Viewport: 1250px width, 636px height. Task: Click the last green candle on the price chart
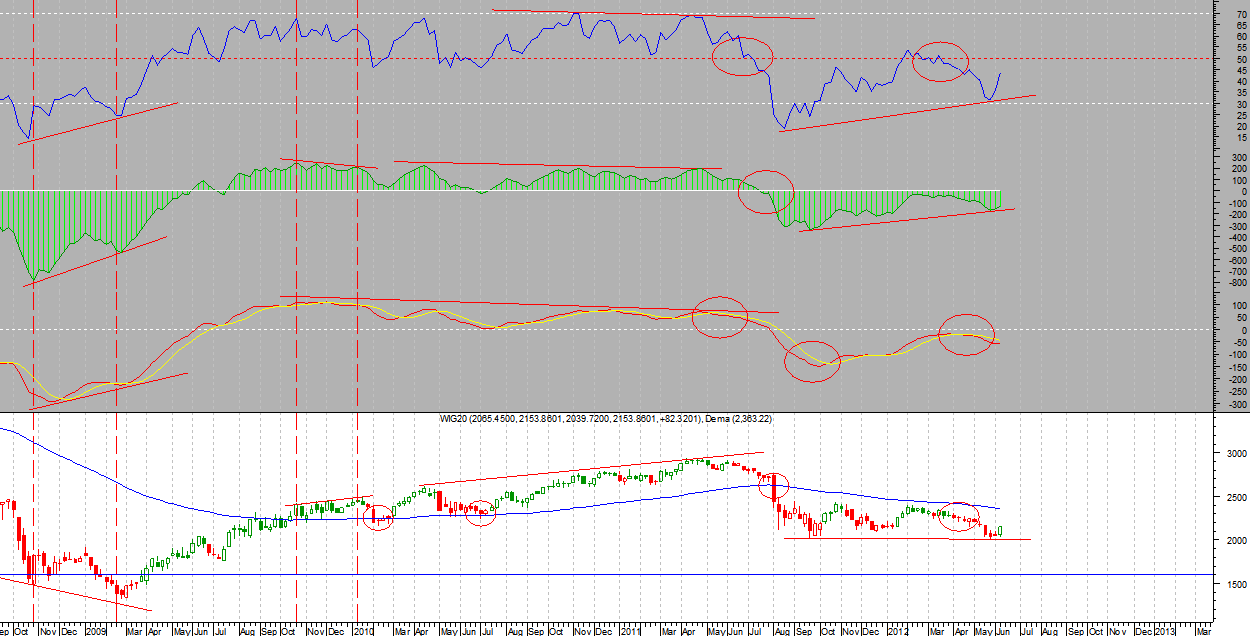pyautogui.click(x=1000, y=532)
